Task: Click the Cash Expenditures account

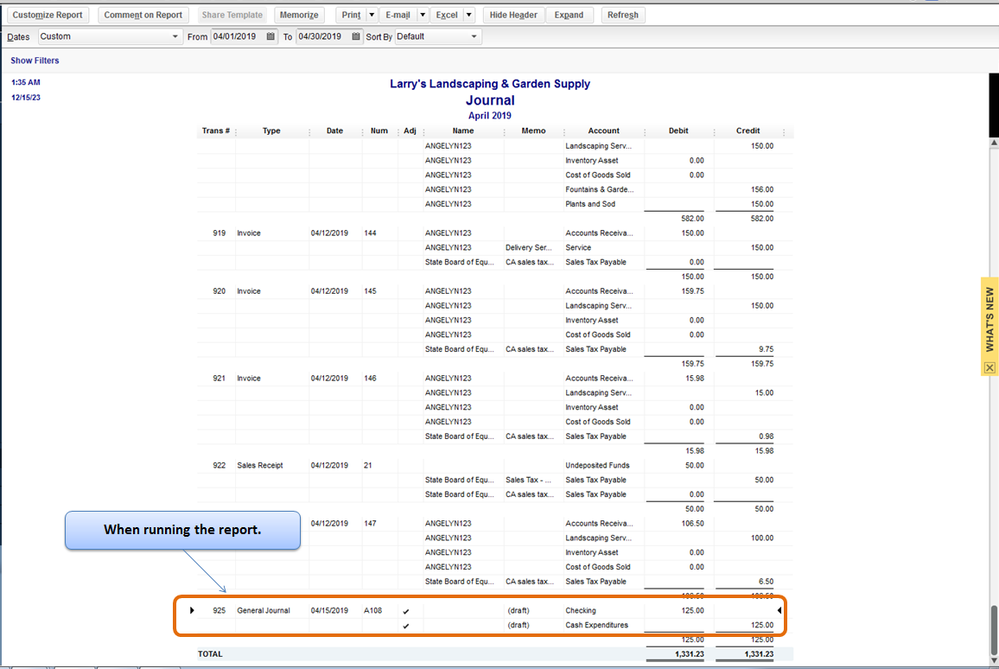Action: [x=596, y=625]
